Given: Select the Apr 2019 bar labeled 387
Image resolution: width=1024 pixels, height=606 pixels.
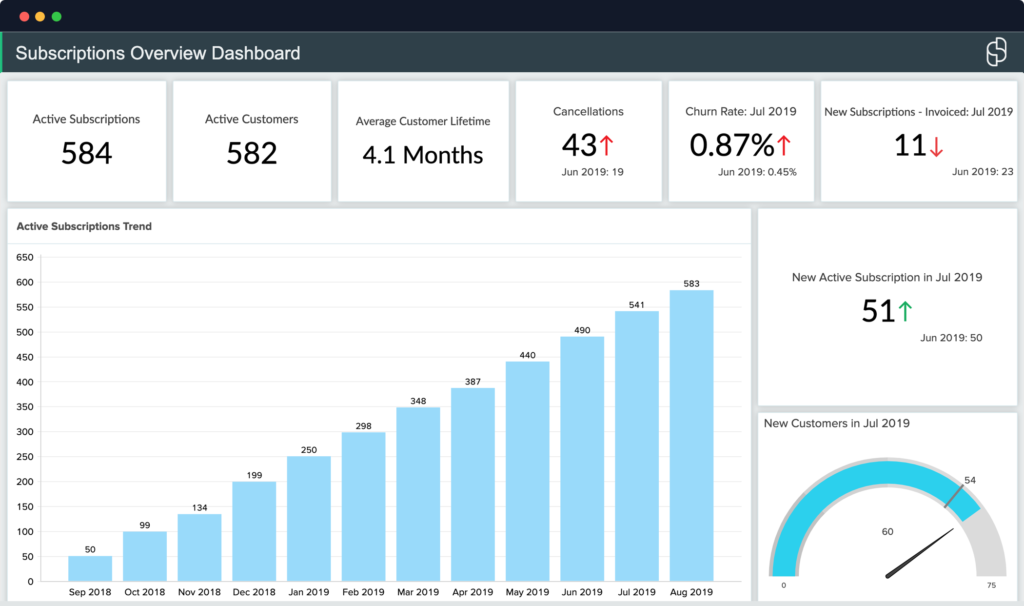Looking at the screenshot, I should pos(473,484).
